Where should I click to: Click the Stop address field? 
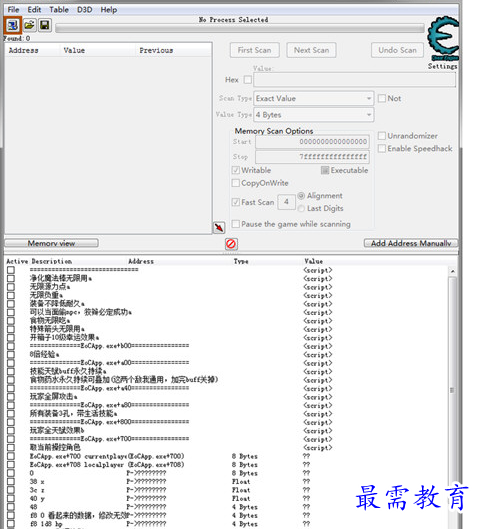coord(312,157)
